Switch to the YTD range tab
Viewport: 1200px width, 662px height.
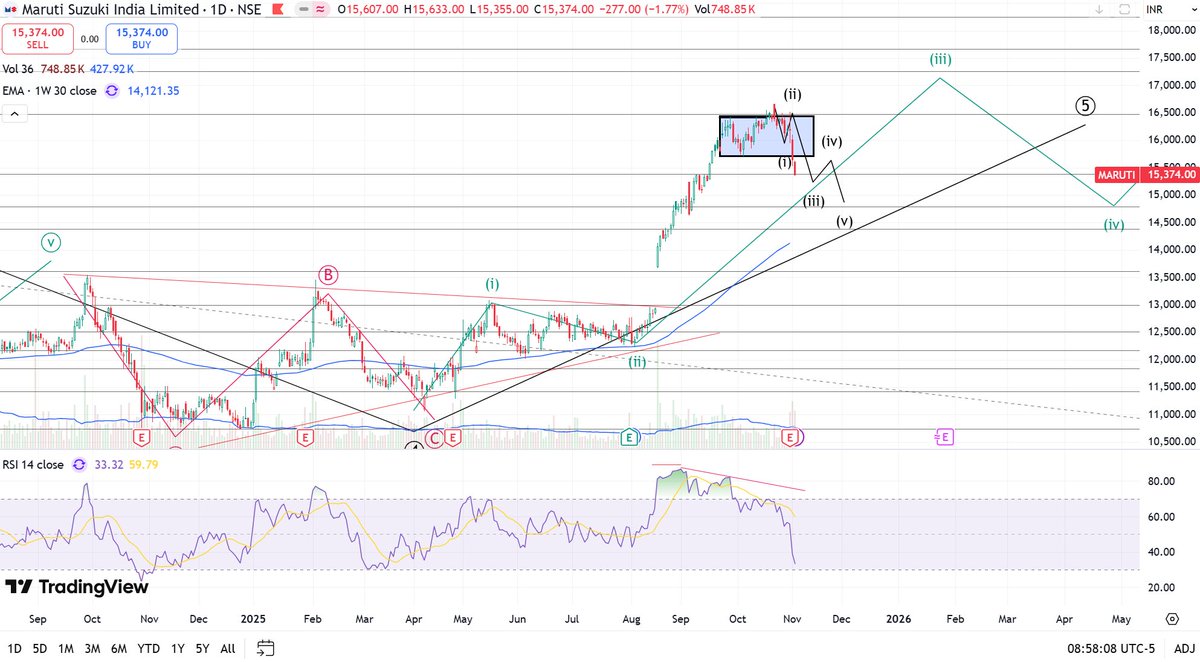click(x=147, y=649)
